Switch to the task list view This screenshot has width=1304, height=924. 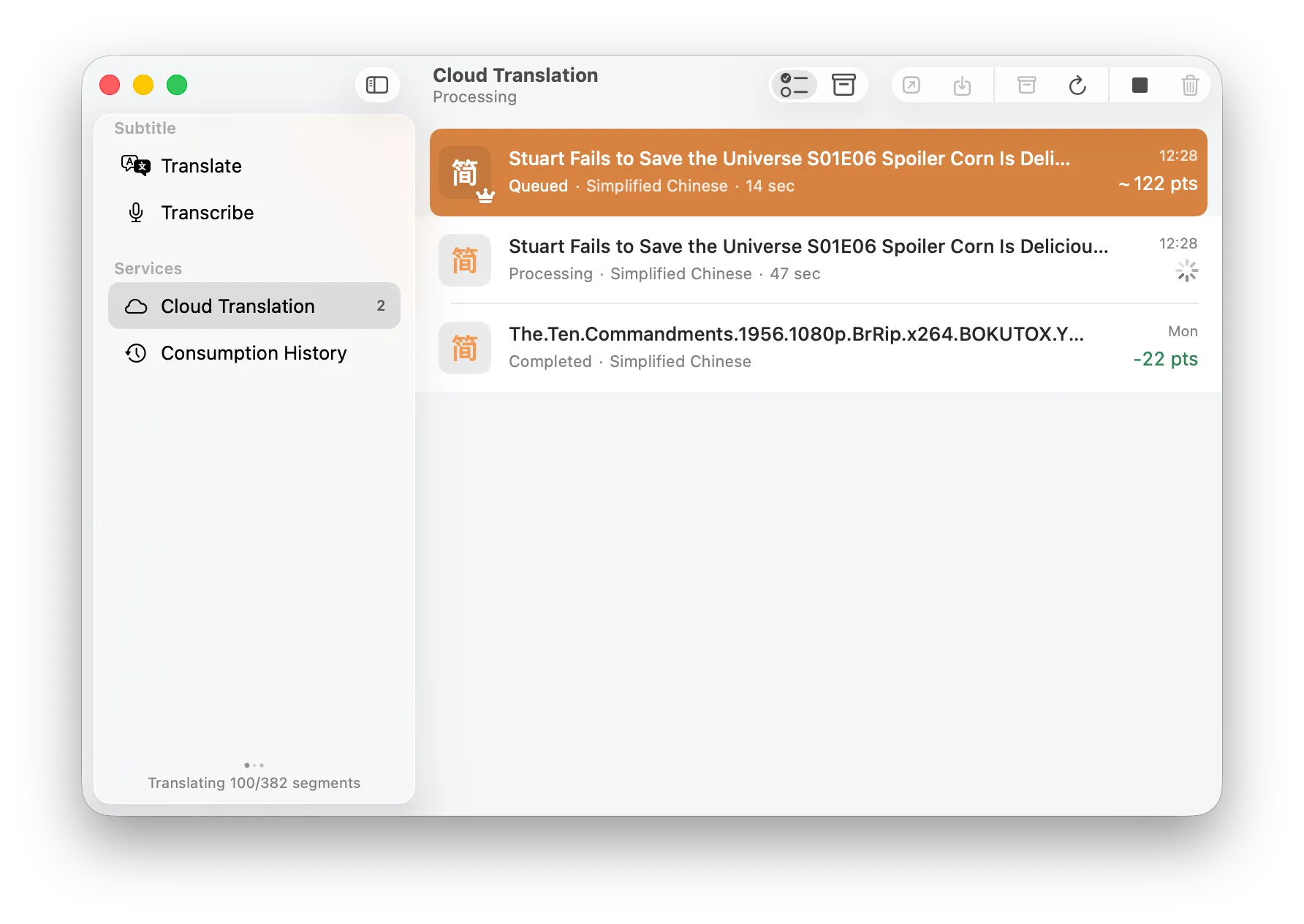[794, 86]
